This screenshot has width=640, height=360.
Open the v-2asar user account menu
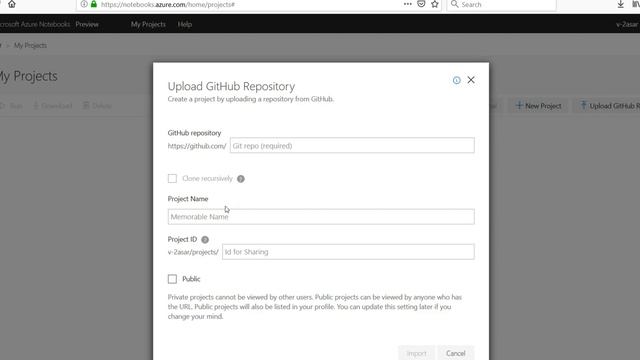(x=627, y=24)
